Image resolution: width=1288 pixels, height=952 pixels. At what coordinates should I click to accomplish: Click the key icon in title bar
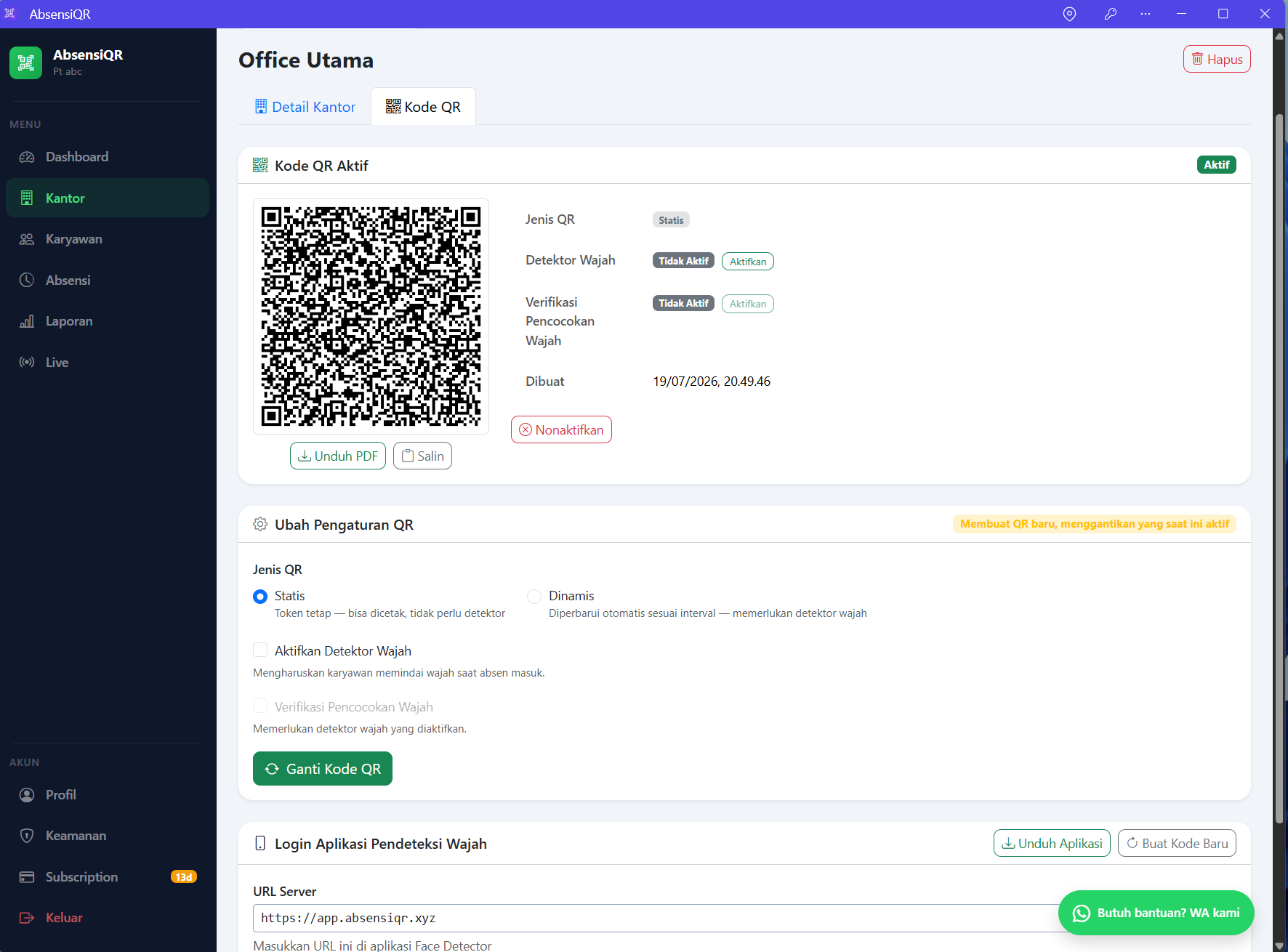[x=1110, y=14]
